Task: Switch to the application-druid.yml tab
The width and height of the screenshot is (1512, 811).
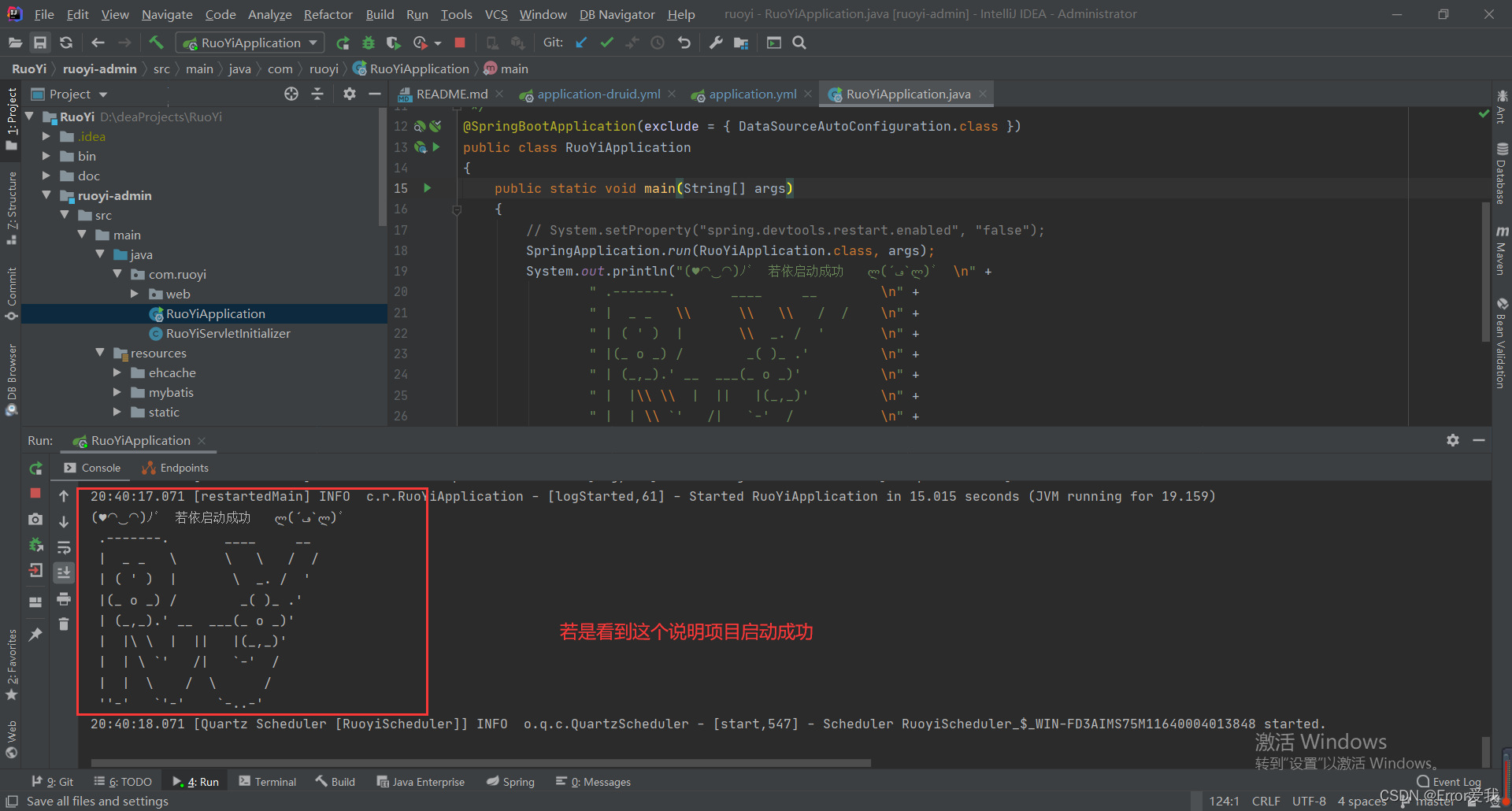Action: coord(598,94)
